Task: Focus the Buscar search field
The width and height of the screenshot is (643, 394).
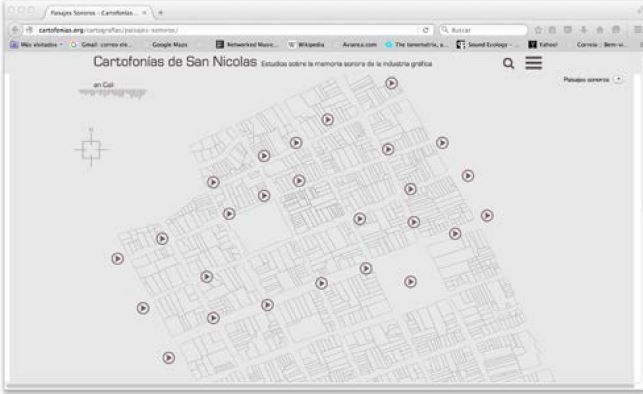Action: [484, 30]
